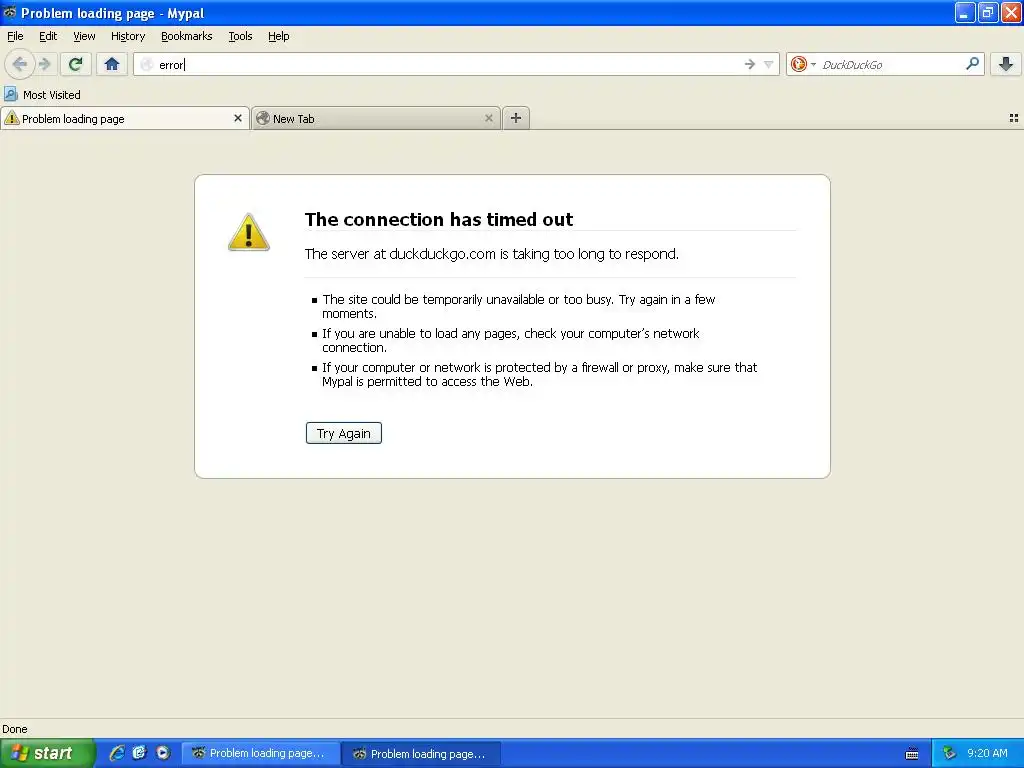1024x768 pixels.
Task: Click the Most Visited bookmarks icon
Action: click(x=11, y=94)
